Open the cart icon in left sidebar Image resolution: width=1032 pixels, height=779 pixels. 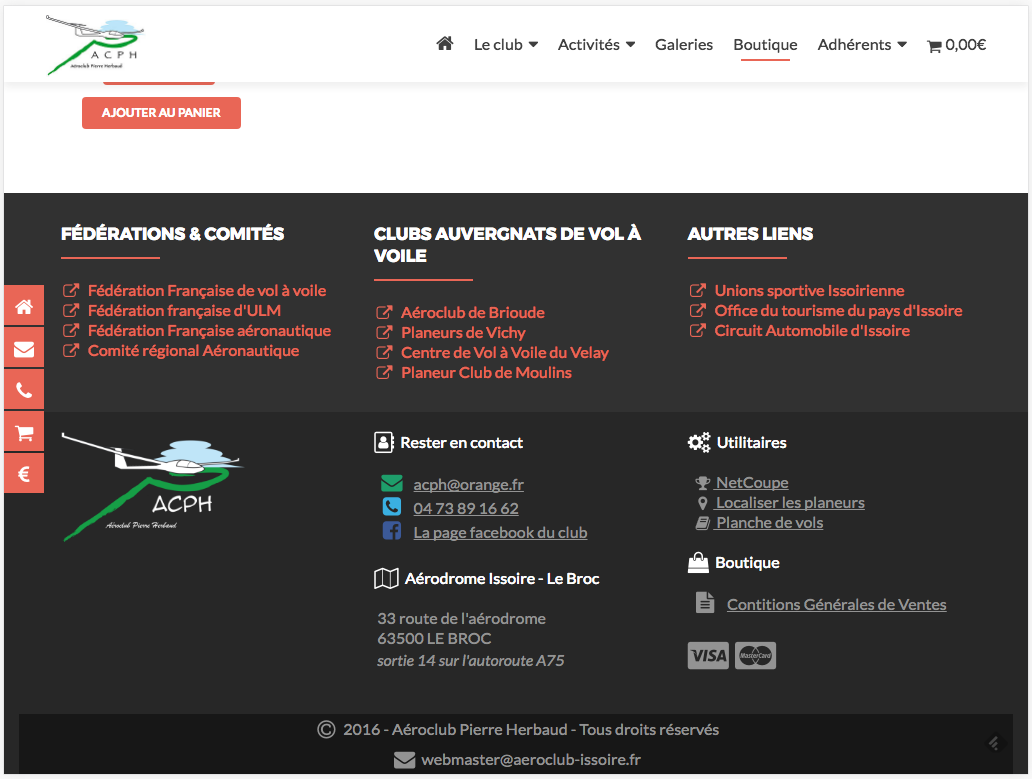pos(24,433)
